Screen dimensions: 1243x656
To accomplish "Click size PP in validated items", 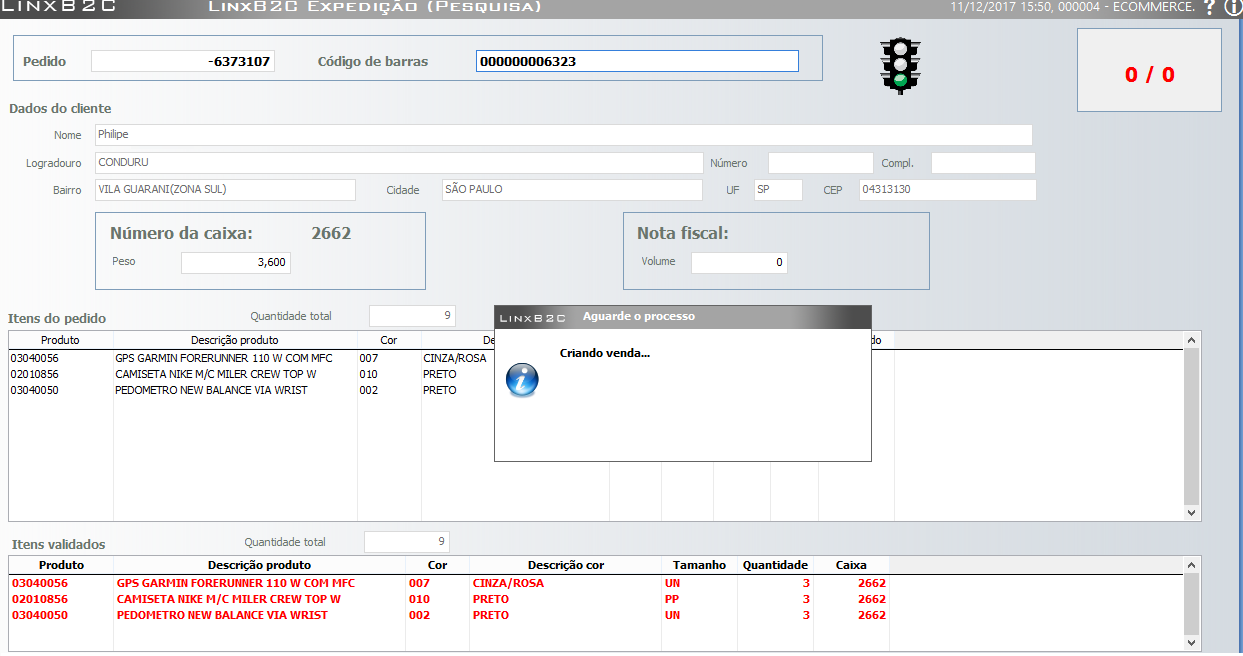I will tap(671, 599).
